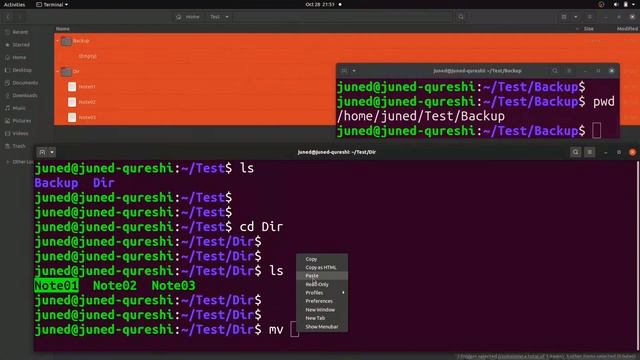Click Note03 in the terminal ls output
The width and height of the screenshot is (640, 360).
173,286
